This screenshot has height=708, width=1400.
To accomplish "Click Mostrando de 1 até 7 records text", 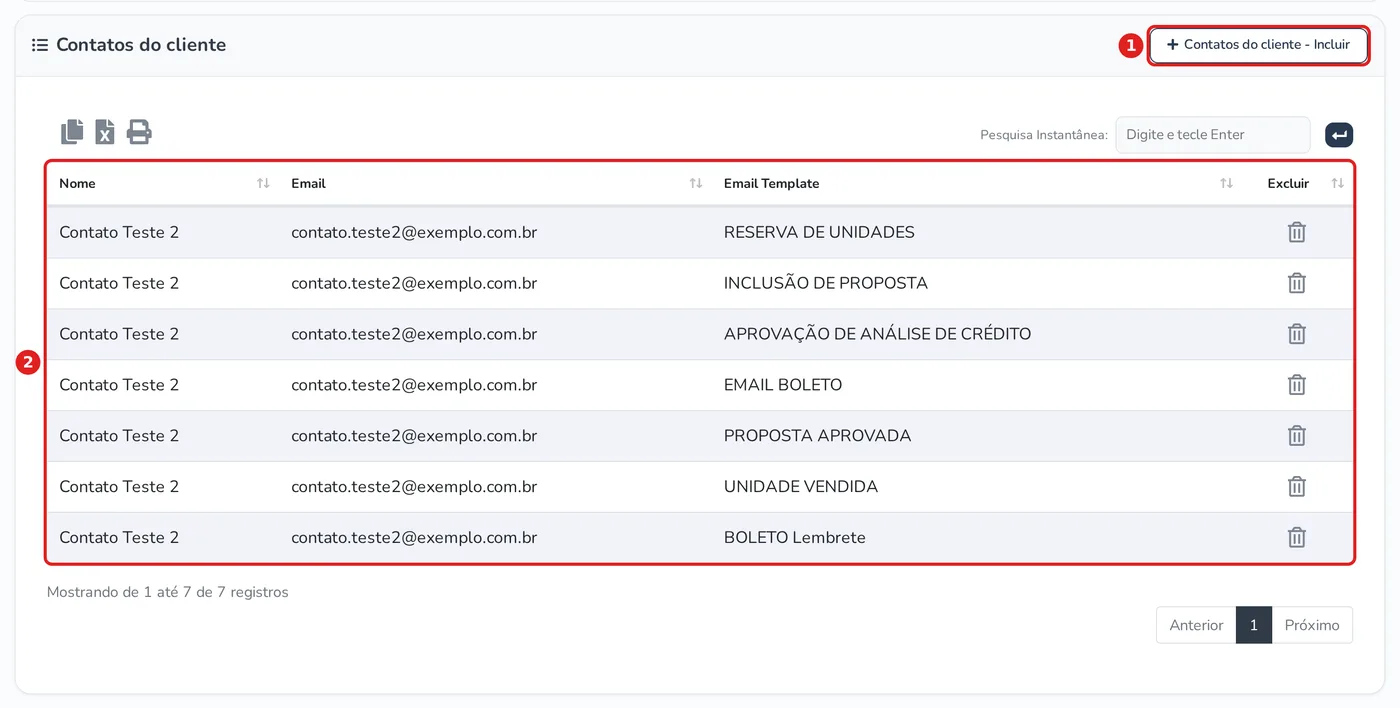I will point(168,592).
